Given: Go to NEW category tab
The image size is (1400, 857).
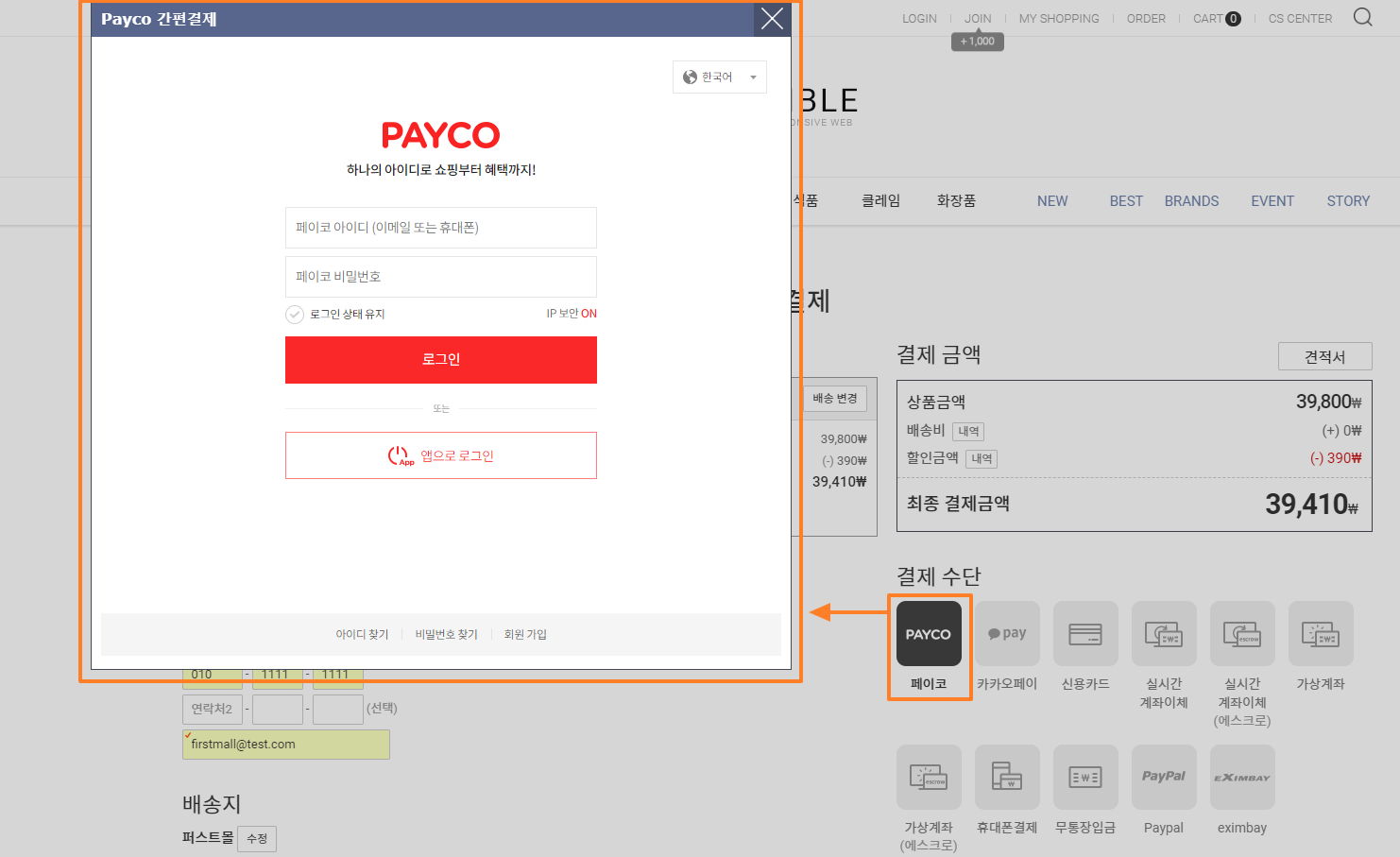Looking at the screenshot, I should click(1052, 201).
